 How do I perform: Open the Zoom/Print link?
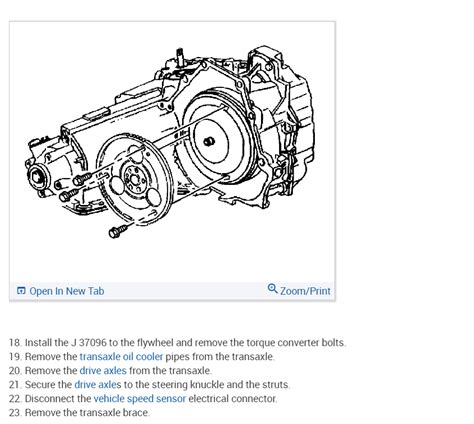[305, 291]
